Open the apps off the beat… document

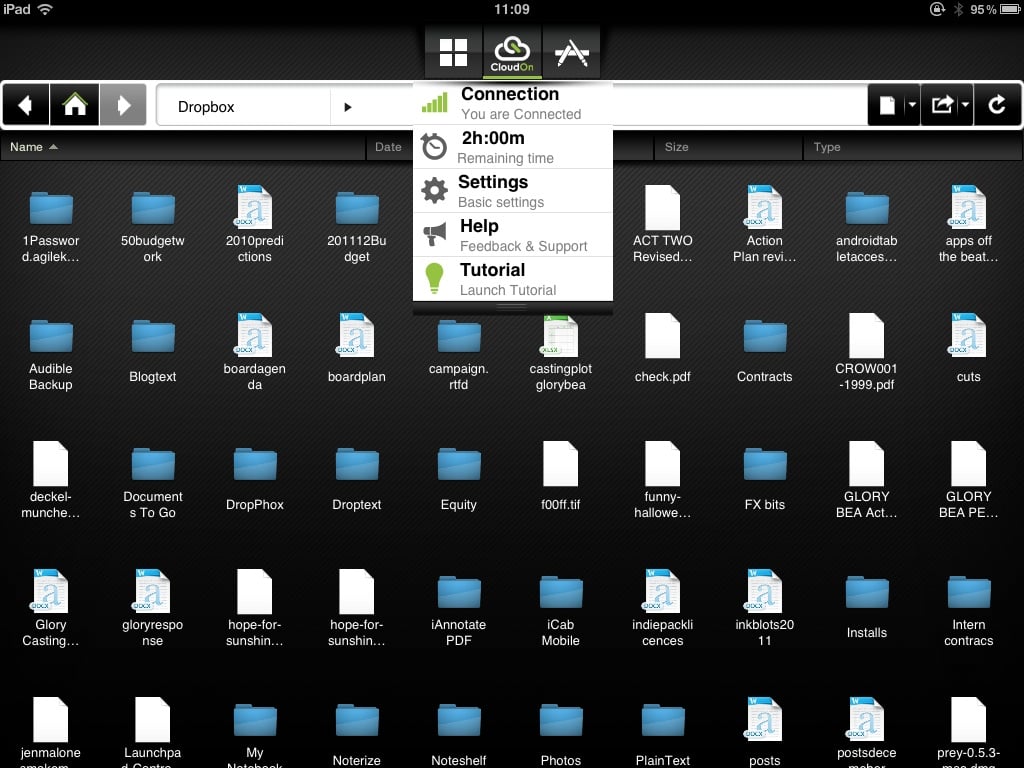click(968, 225)
